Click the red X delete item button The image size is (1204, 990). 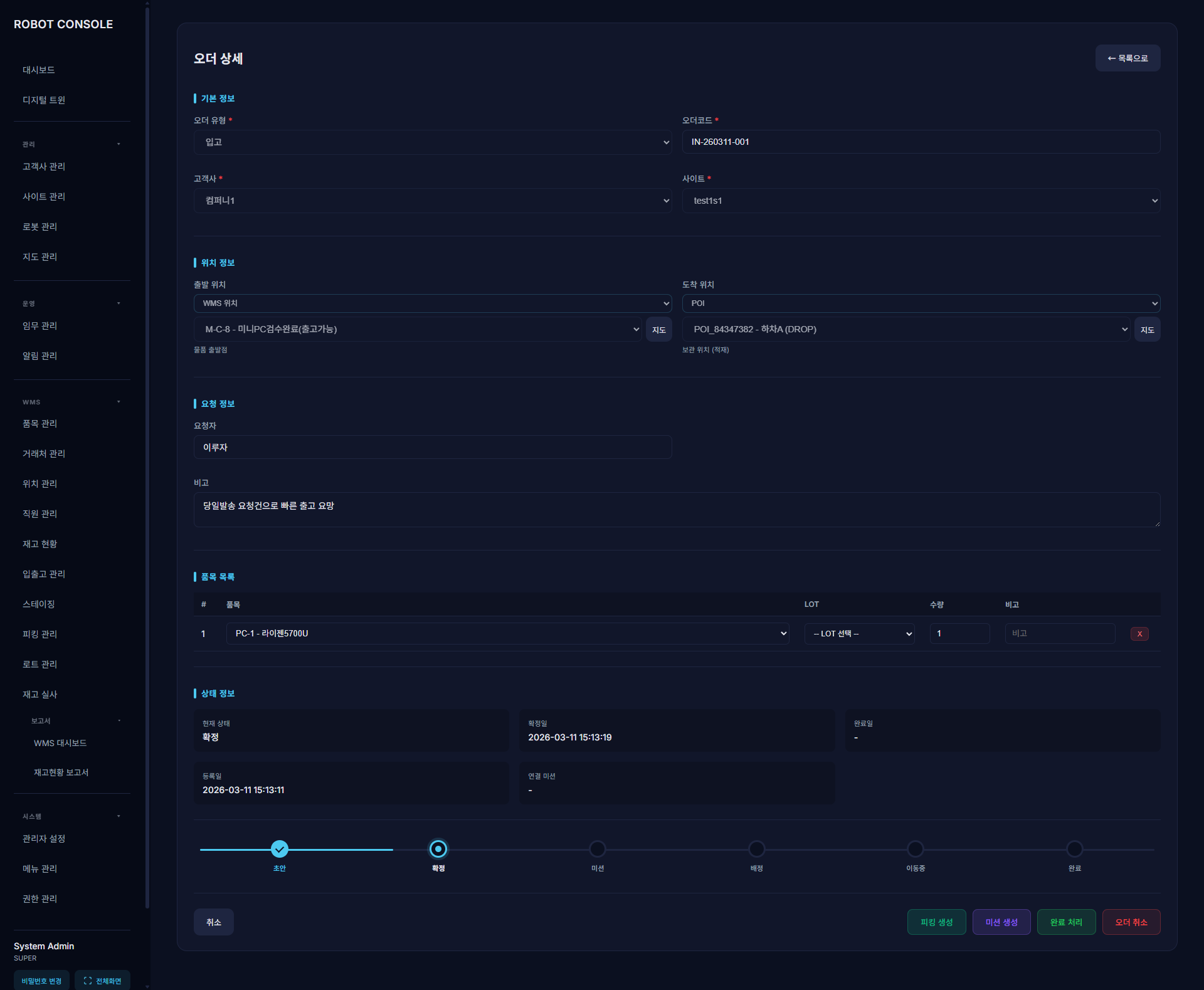pyautogui.click(x=1139, y=634)
